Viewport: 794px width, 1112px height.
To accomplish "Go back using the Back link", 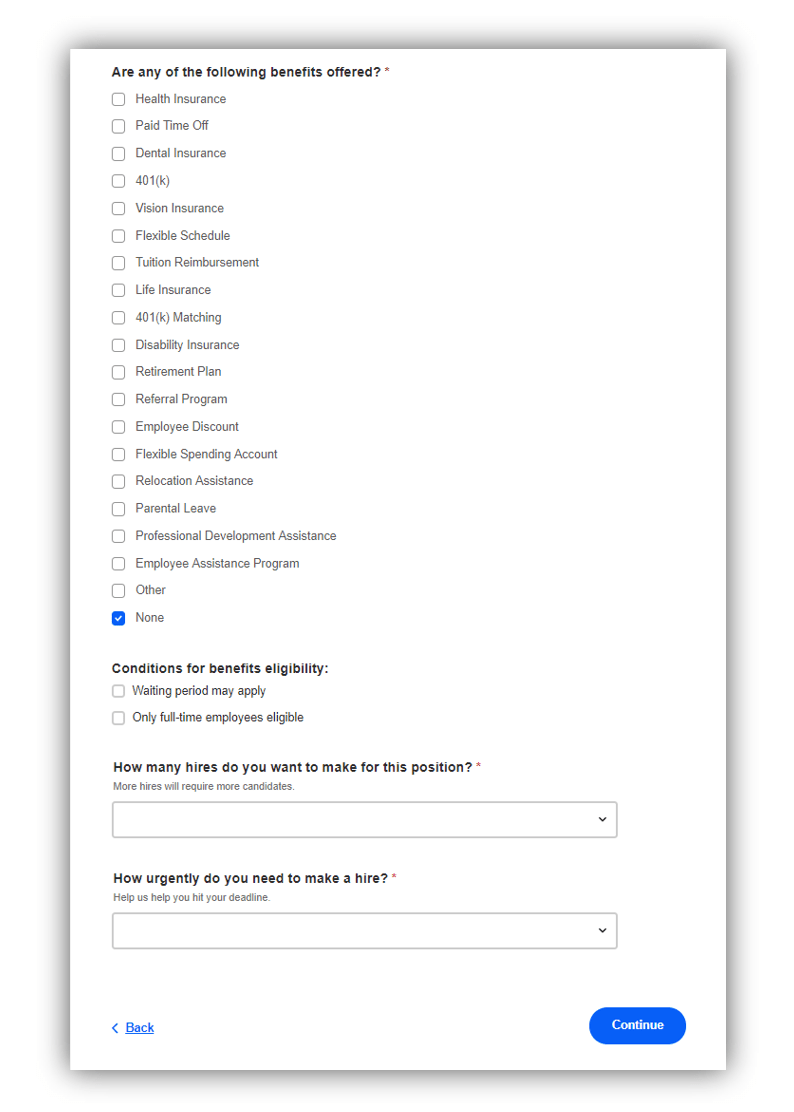I will [x=140, y=1028].
